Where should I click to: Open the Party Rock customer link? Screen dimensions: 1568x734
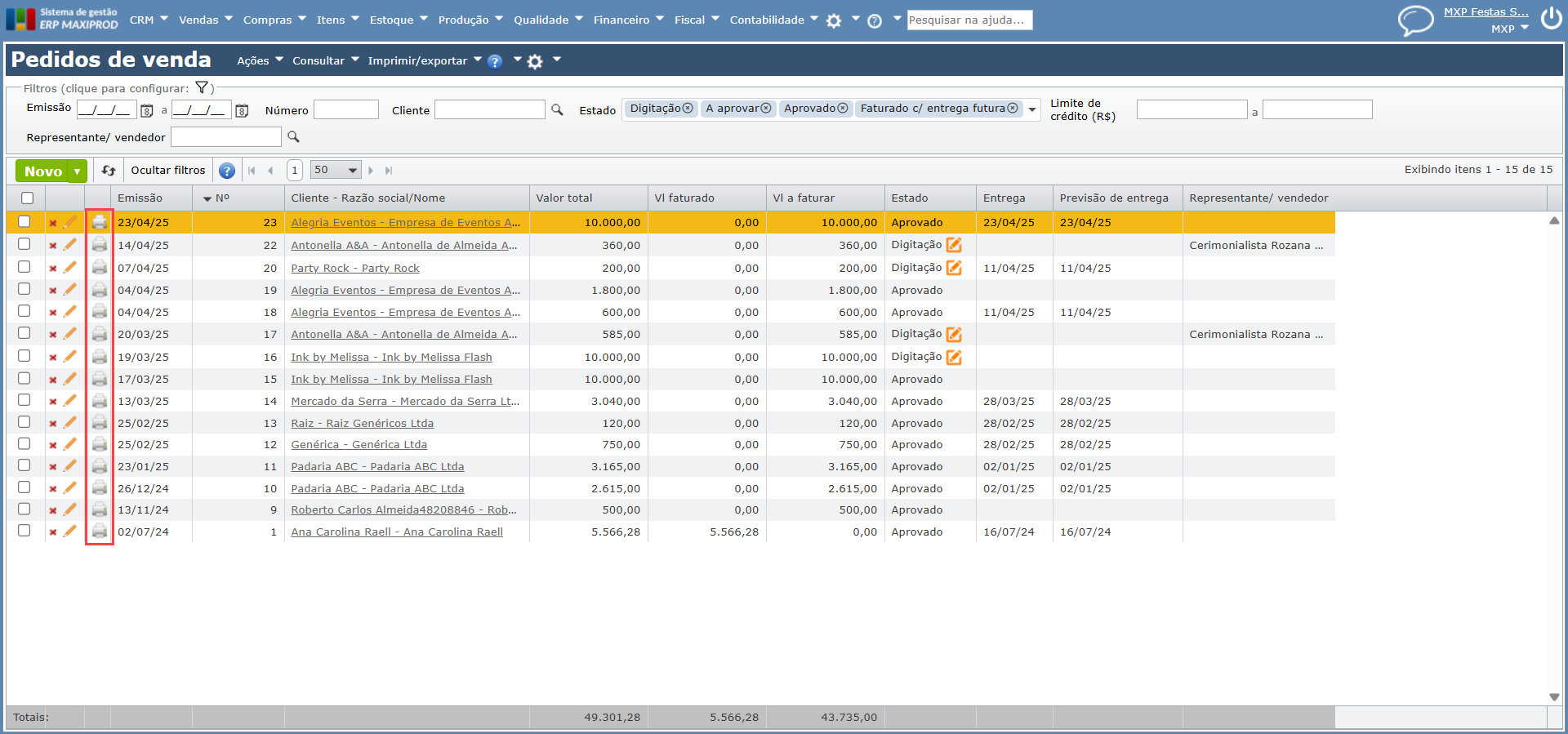tap(355, 268)
